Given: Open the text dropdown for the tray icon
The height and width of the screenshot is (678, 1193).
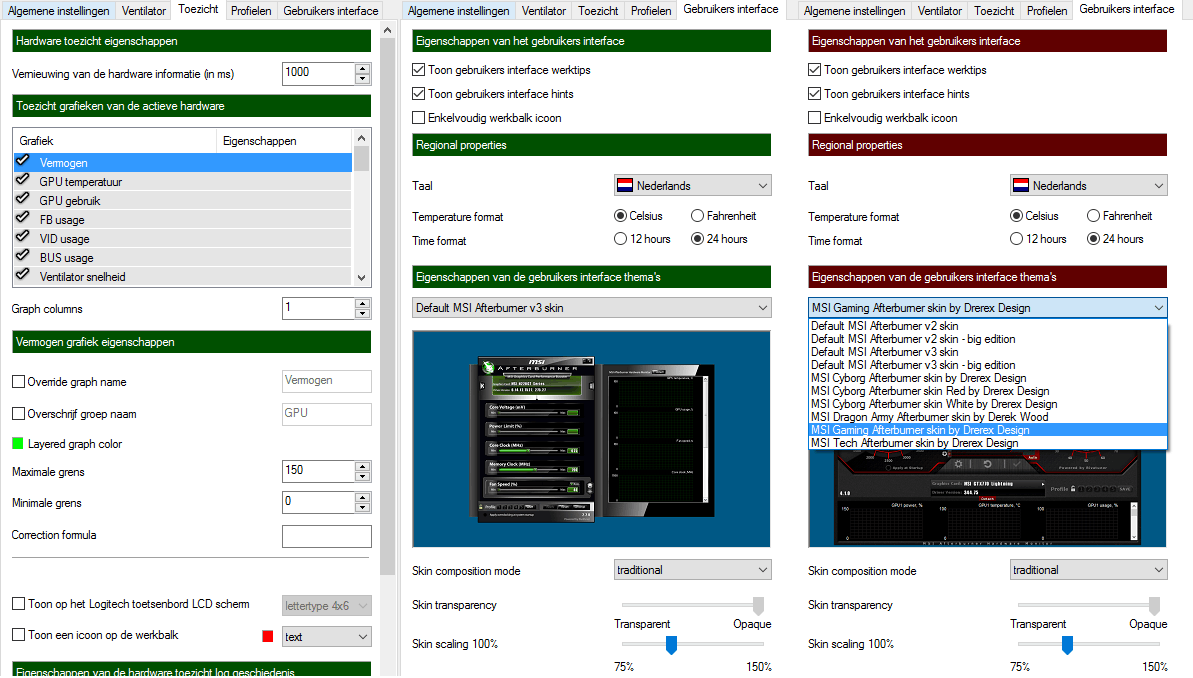Looking at the screenshot, I should tap(326, 637).
